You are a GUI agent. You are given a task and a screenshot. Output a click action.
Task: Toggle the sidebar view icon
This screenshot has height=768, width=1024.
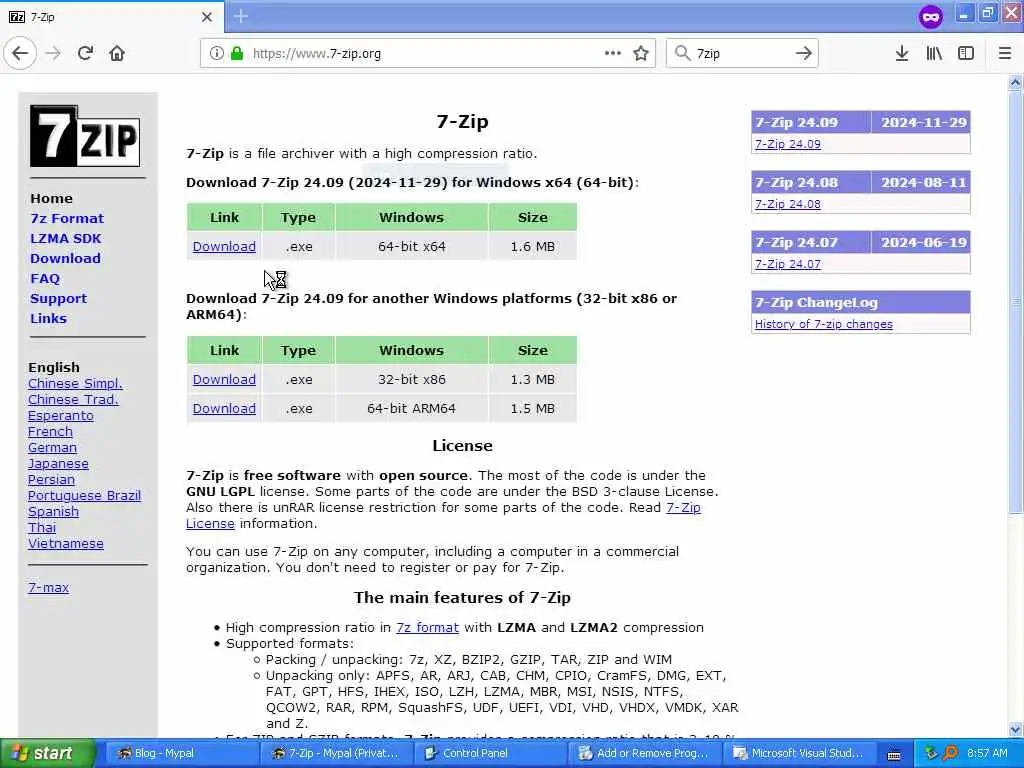pos(966,54)
